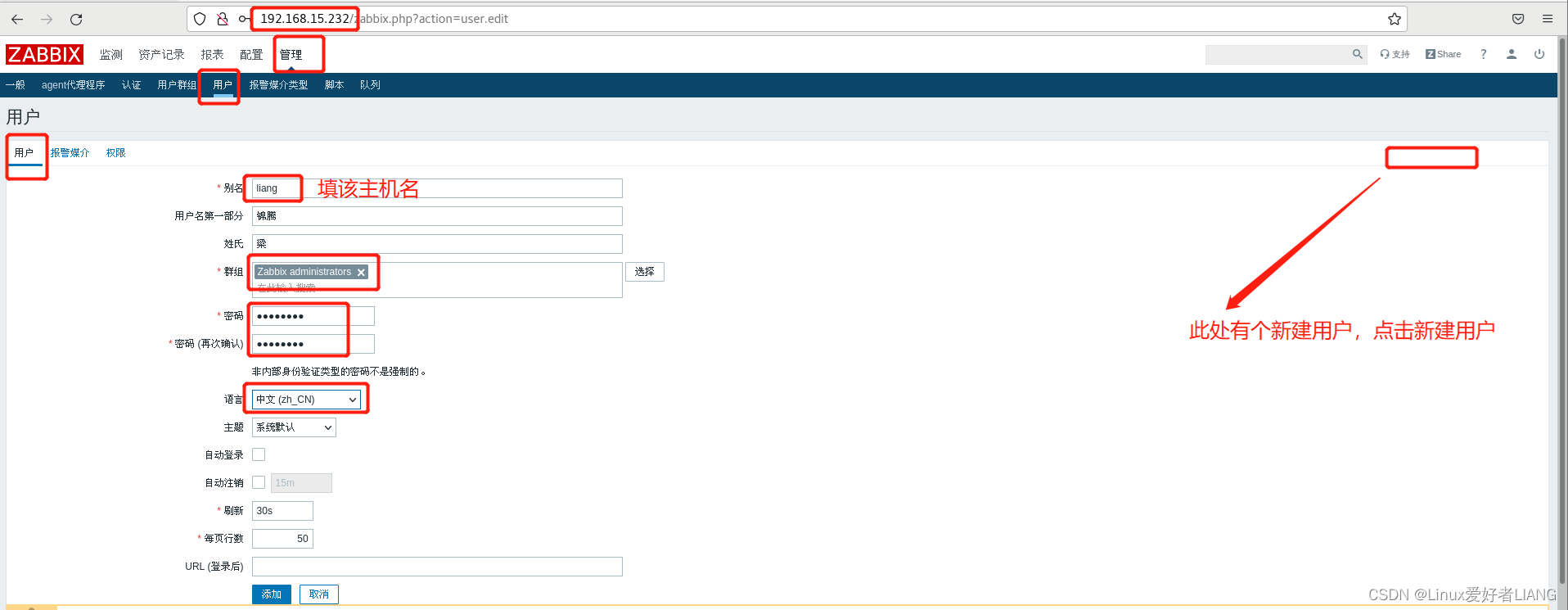Screen dimensions: 1568x610
Task: Click the shield tracking protection icon
Action: [x=200, y=19]
